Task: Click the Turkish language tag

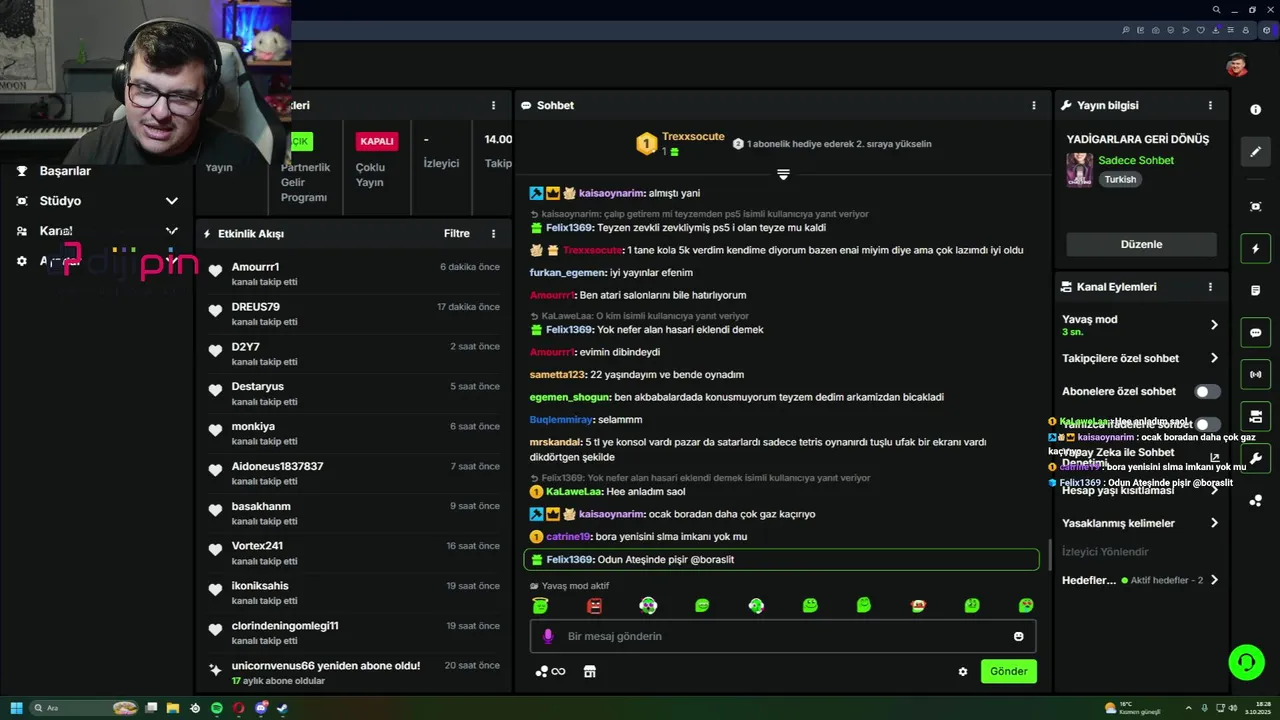Action: click(x=1120, y=180)
